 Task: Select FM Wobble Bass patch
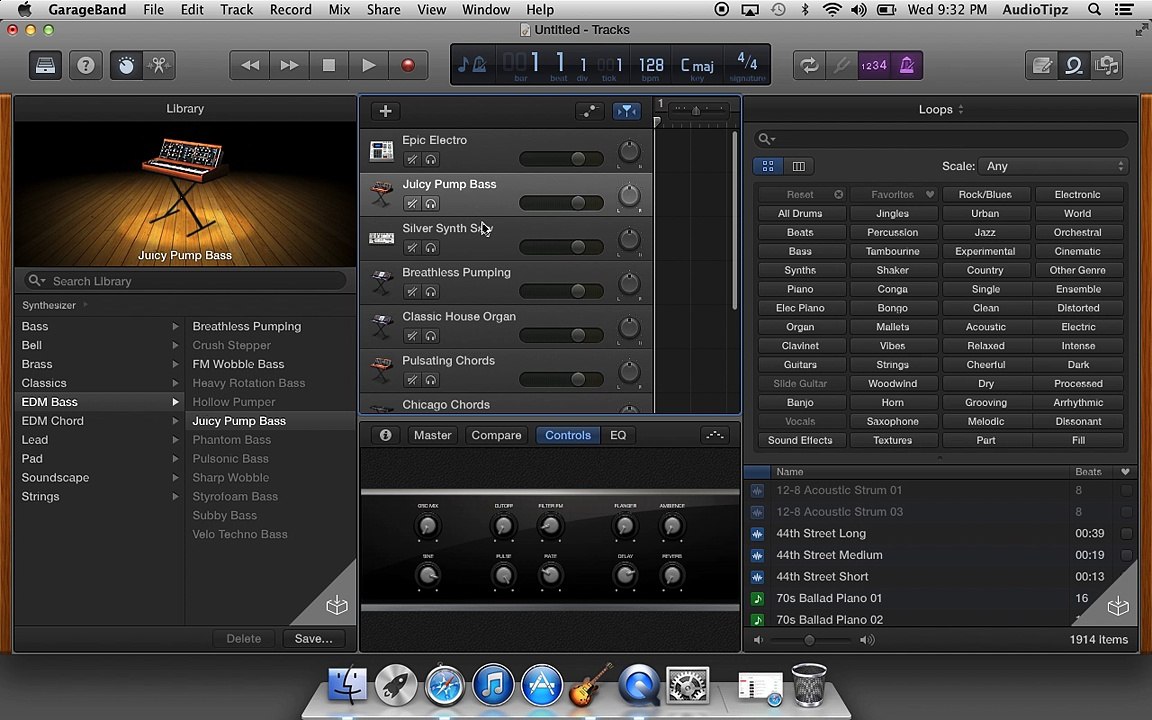(238, 364)
